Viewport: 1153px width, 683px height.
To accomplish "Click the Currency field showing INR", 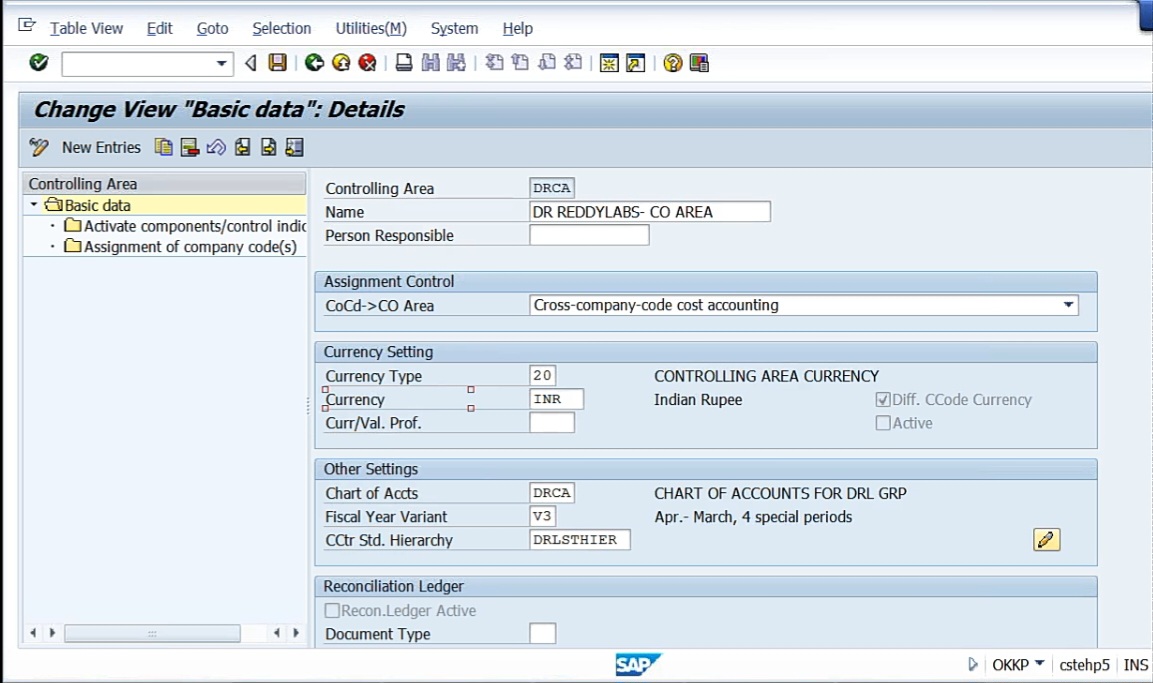I will click(x=557, y=398).
